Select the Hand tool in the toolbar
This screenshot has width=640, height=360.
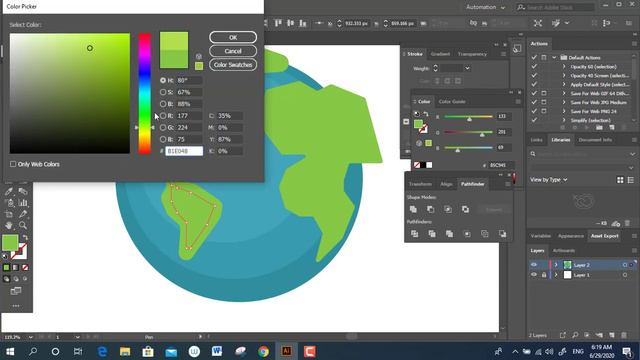click(9, 225)
